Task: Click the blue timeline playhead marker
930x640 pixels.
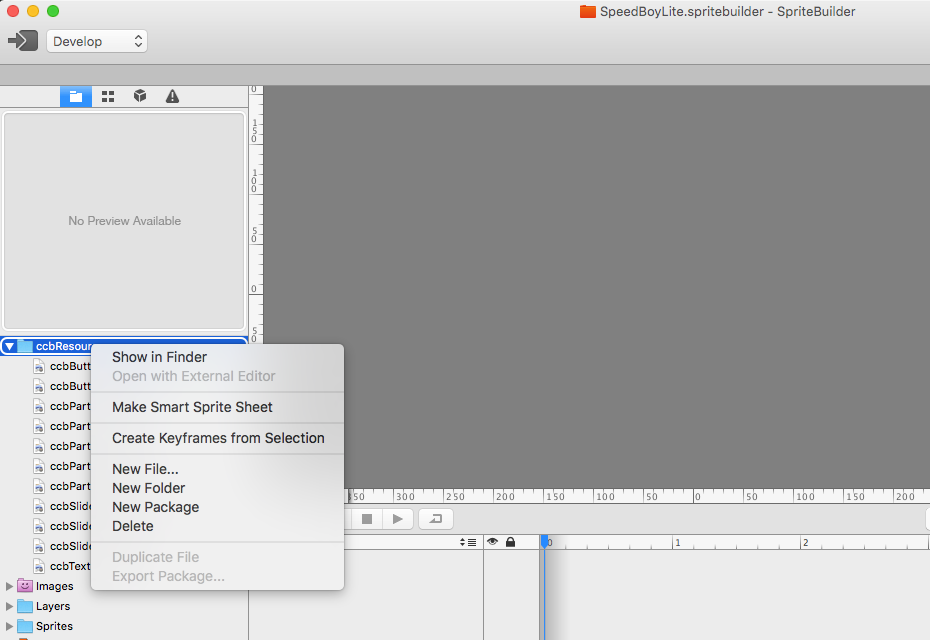Action: (544, 542)
